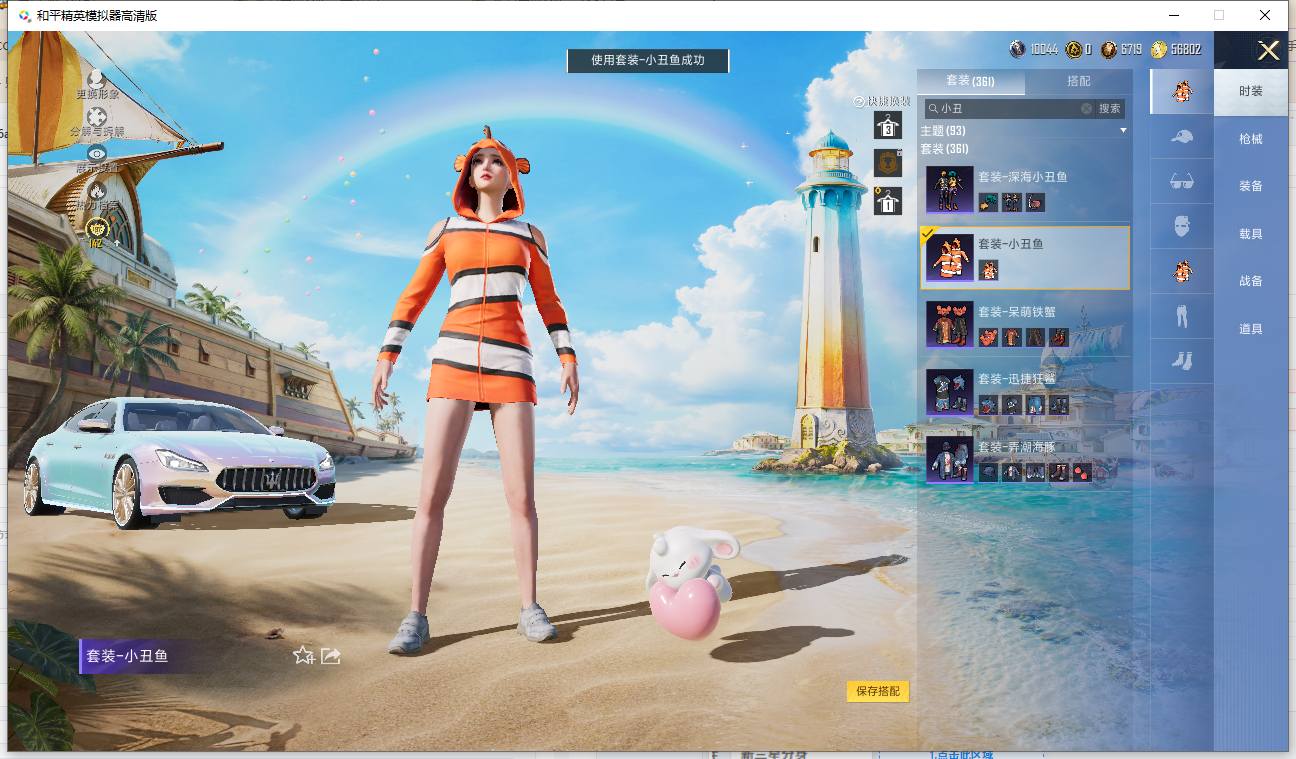The image size is (1296, 759).
Task: Select quick-change wardrobe slot 3
Action: [888, 125]
